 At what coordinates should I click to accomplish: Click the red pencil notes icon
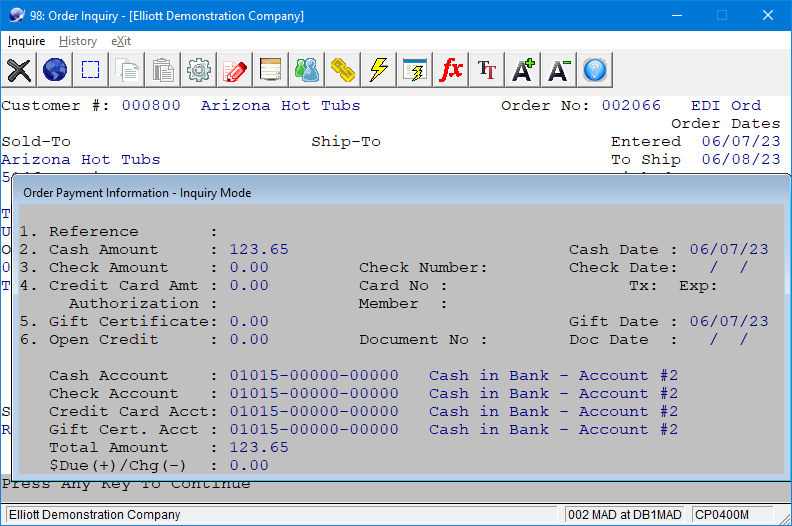tap(235, 70)
